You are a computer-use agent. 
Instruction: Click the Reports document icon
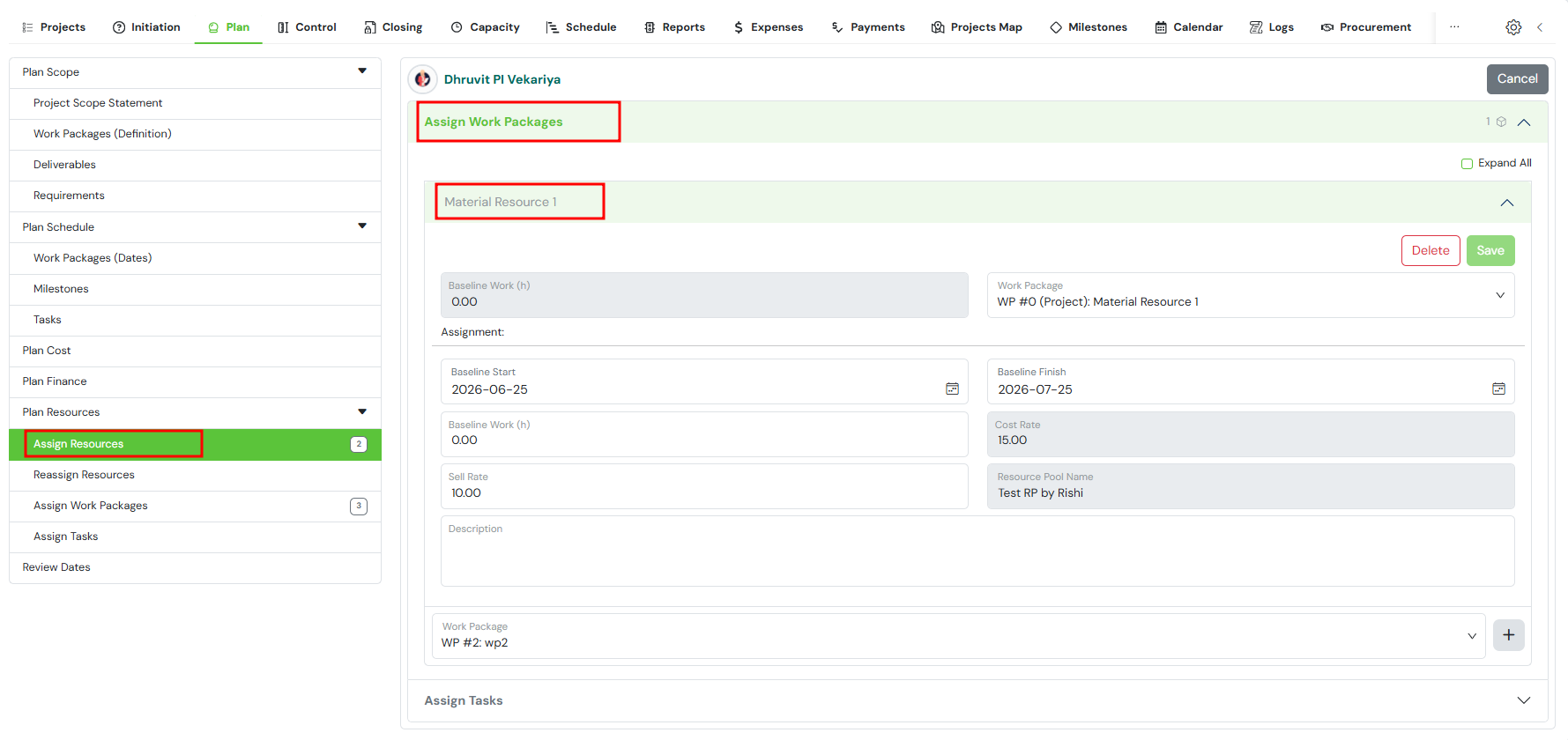650,27
